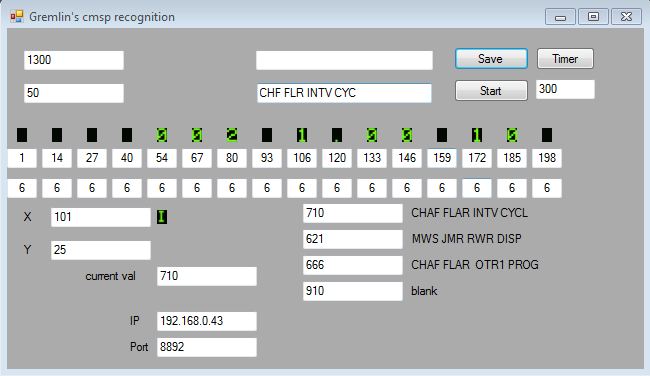
Task: Click the CHF FLR INTV CYC text field
Action: click(x=344, y=93)
